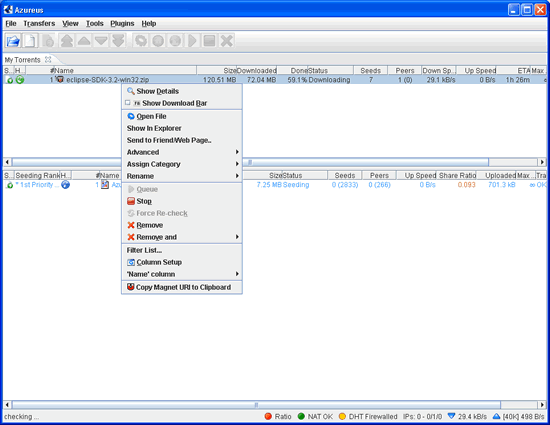This screenshot has width=550, height=425.
Task: Click the new document toolbar icon
Action: (x=30, y=41)
